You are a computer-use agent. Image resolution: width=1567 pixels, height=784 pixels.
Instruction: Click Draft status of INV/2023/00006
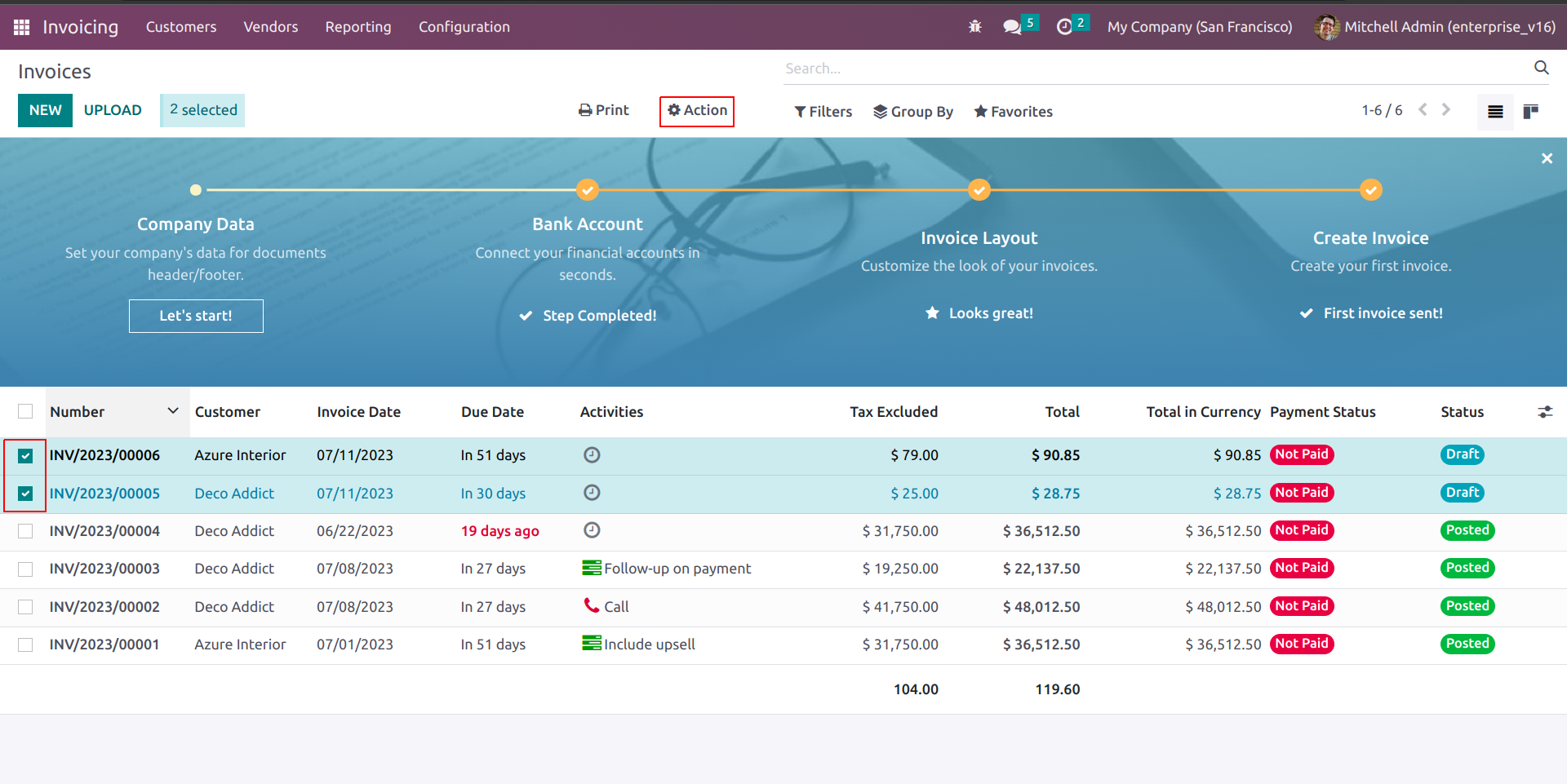pyautogui.click(x=1463, y=454)
